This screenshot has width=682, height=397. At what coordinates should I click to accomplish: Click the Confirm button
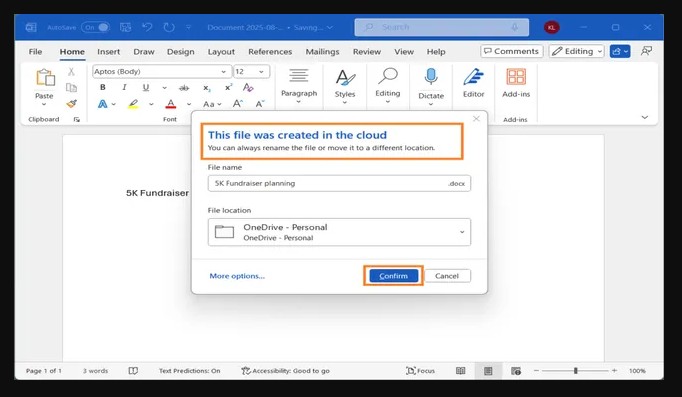(x=394, y=276)
